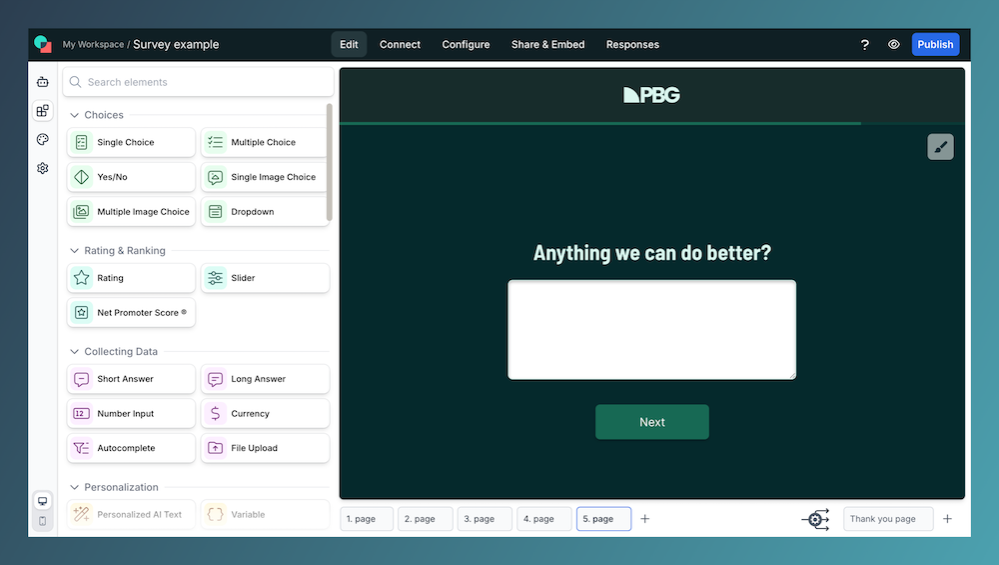Add the Variable element

pos(265,515)
